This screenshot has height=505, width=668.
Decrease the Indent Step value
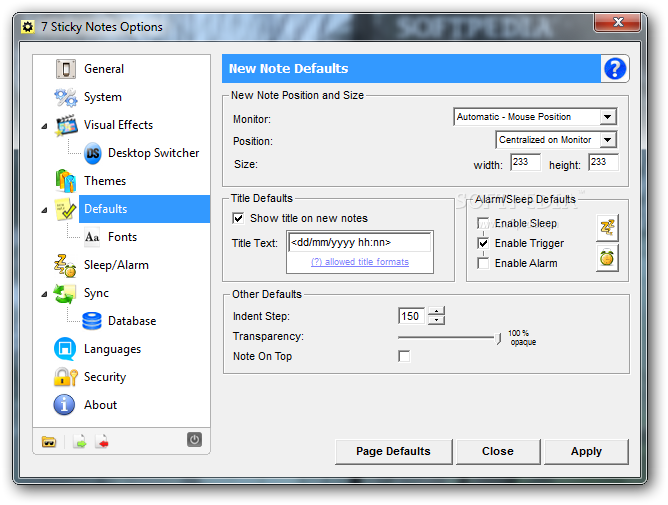pos(436,320)
